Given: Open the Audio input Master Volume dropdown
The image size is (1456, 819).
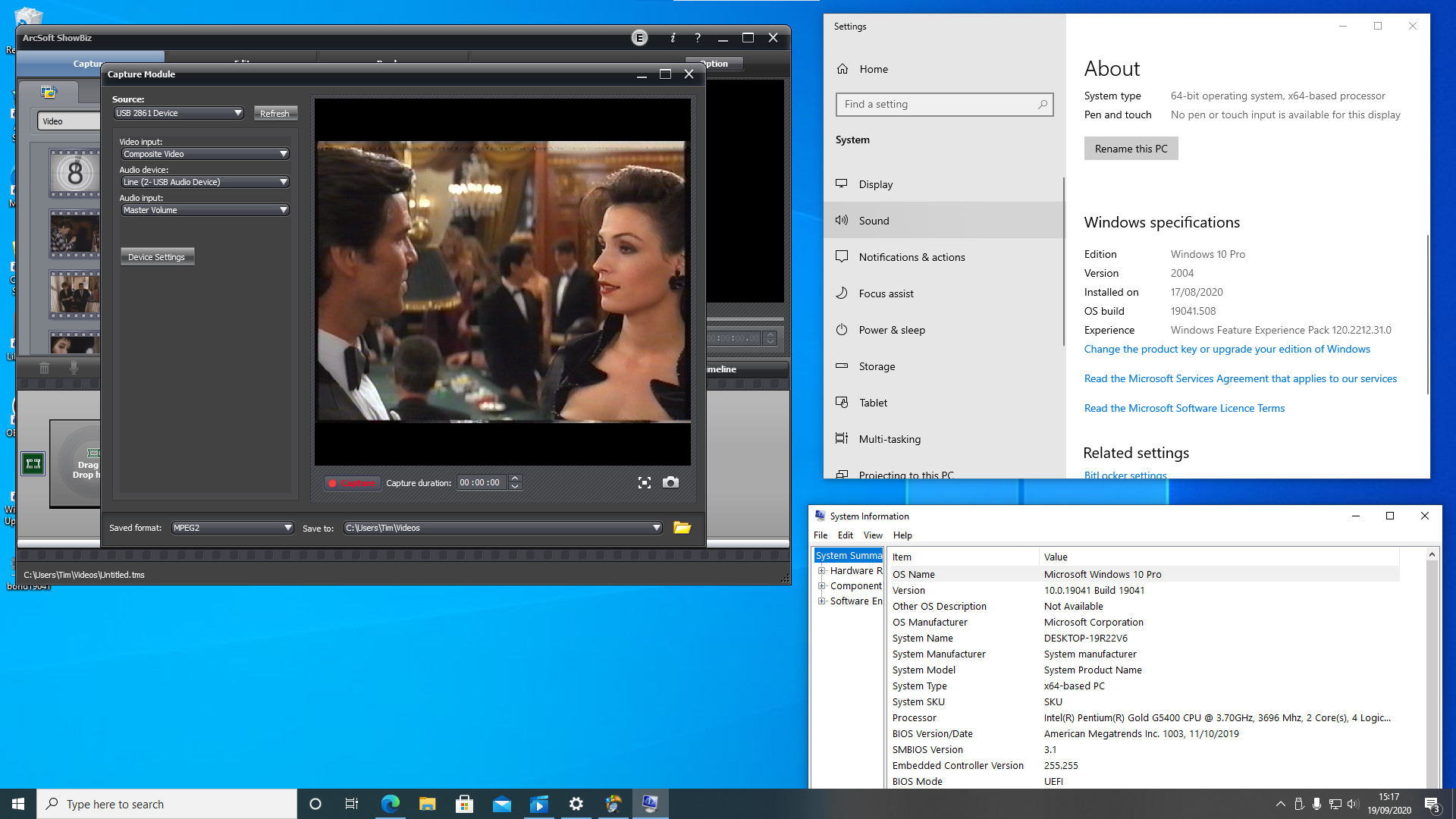Looking at the screenshot, I should tap(206, 210).
